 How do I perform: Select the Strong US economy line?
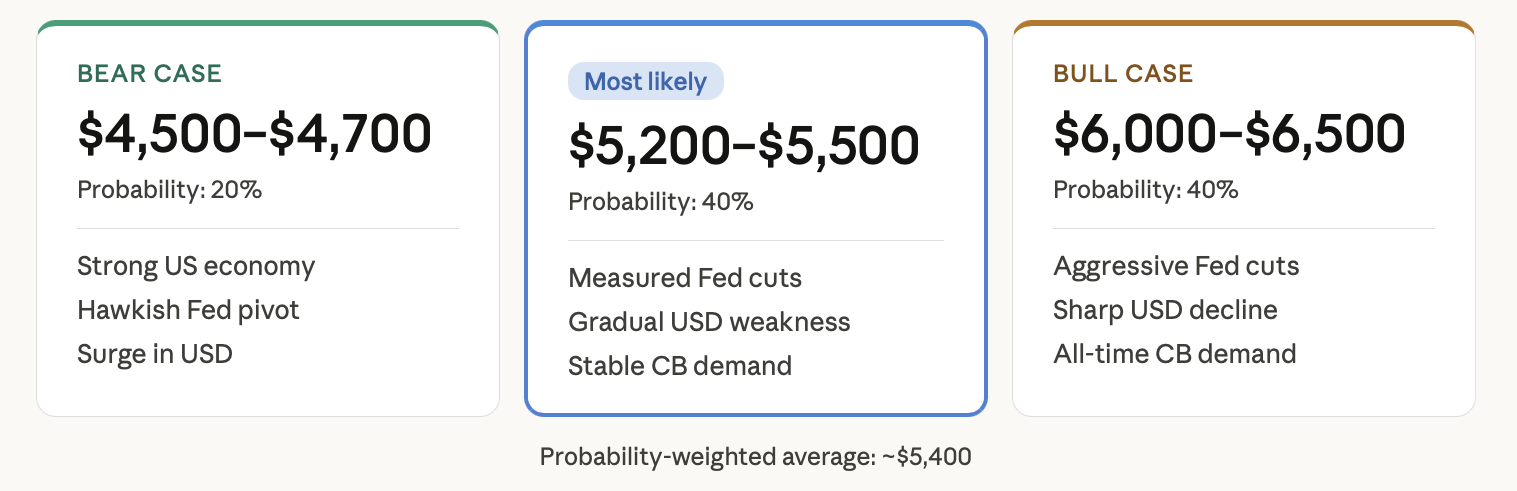pos(196,266)
